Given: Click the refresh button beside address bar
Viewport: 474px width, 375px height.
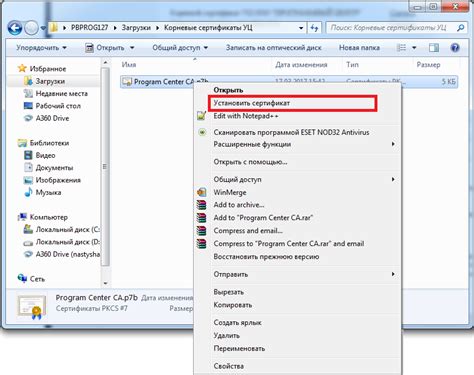Looking at the screenshot, I should [314, 28].
